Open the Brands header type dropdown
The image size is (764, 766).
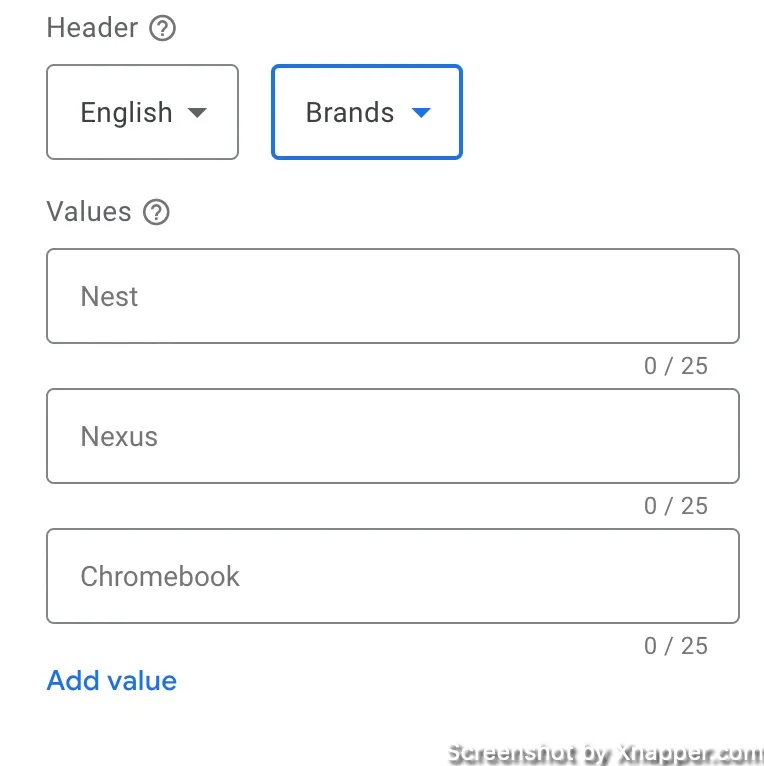(x=366, y=112)
